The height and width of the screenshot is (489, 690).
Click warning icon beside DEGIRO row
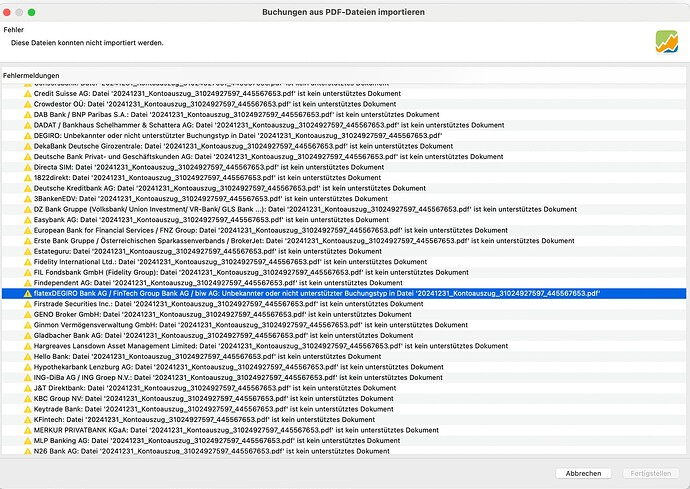pos(28,136)
